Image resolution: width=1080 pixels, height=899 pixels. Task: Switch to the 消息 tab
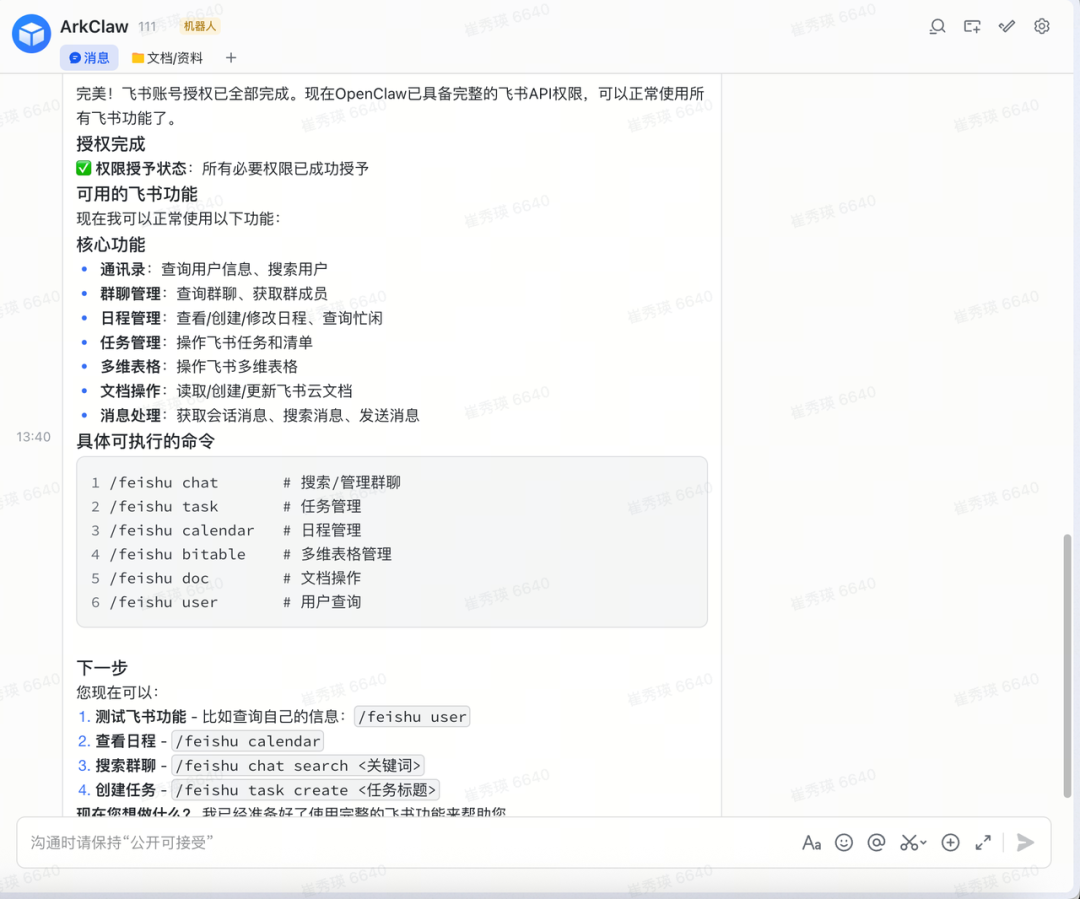coord(89,58)
